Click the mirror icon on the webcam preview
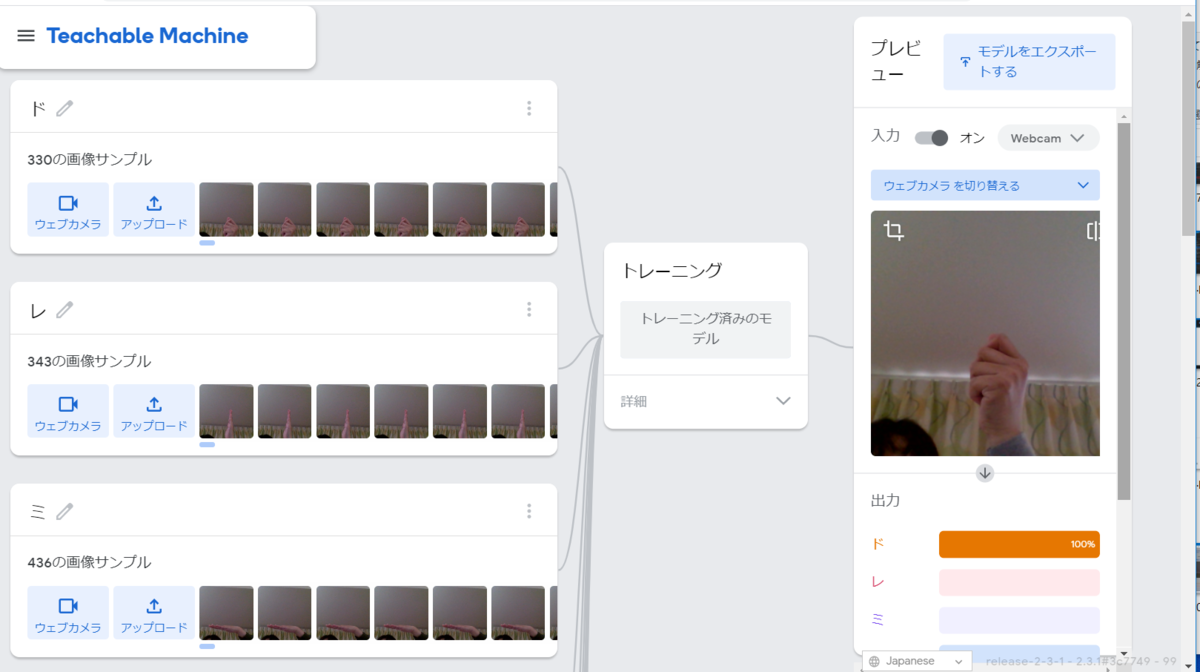The width and height of the screenshot is (1200, 672). pos(1090,229)
